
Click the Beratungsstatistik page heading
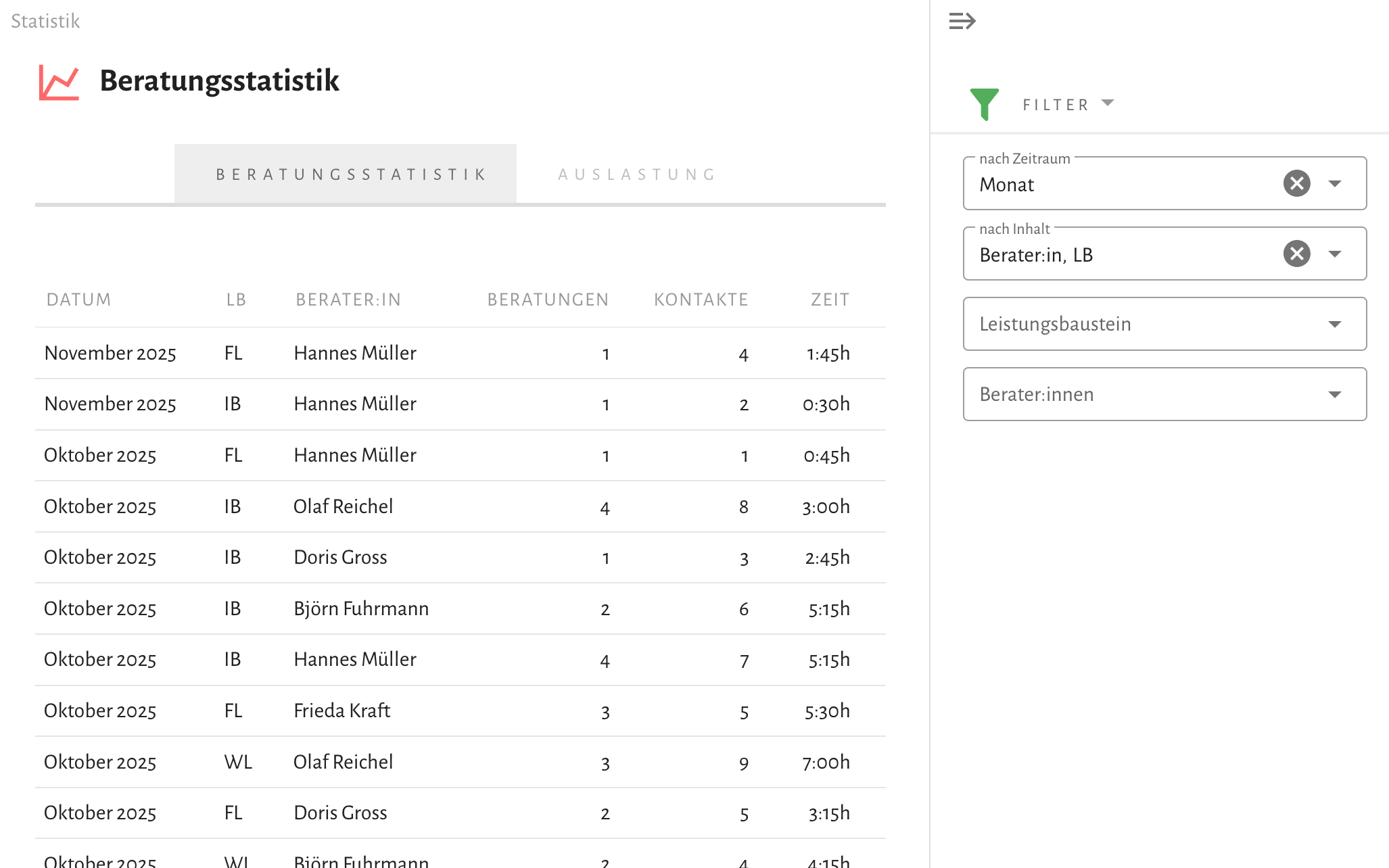219,80
